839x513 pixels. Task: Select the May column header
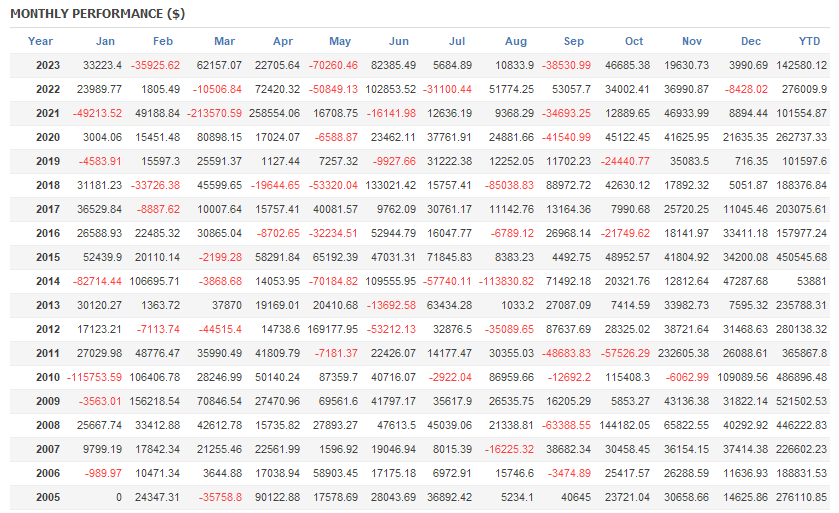coord(340,41)
